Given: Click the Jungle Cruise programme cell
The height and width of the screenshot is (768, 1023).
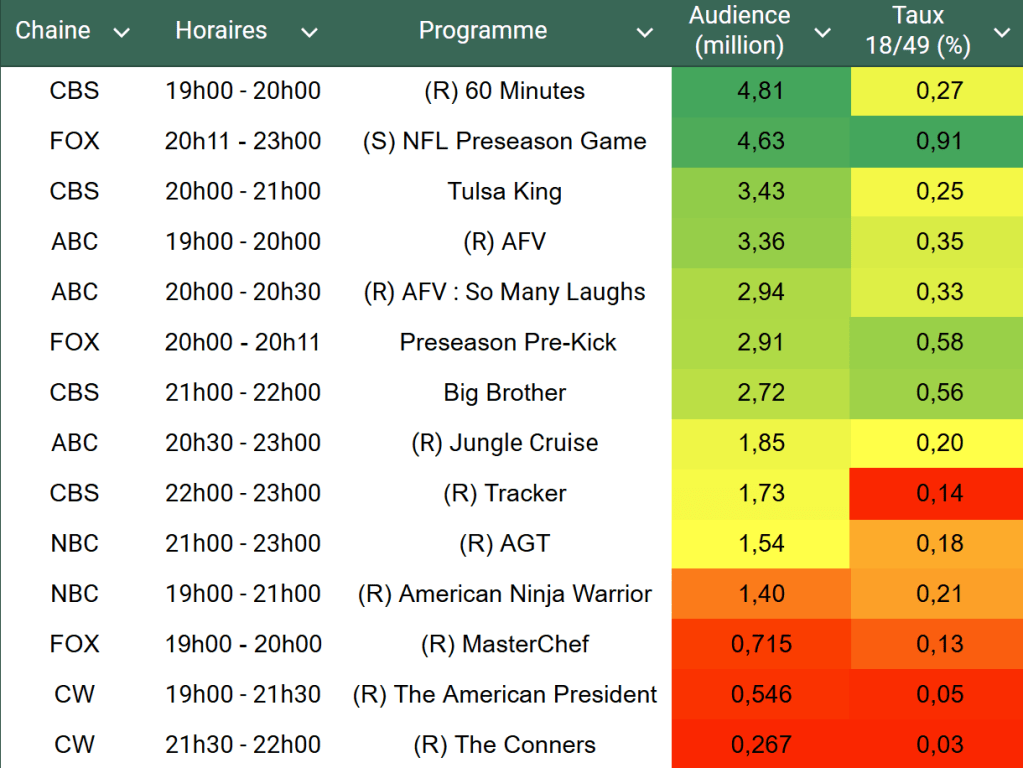Looking at the screenshot, I should [505, 443].
